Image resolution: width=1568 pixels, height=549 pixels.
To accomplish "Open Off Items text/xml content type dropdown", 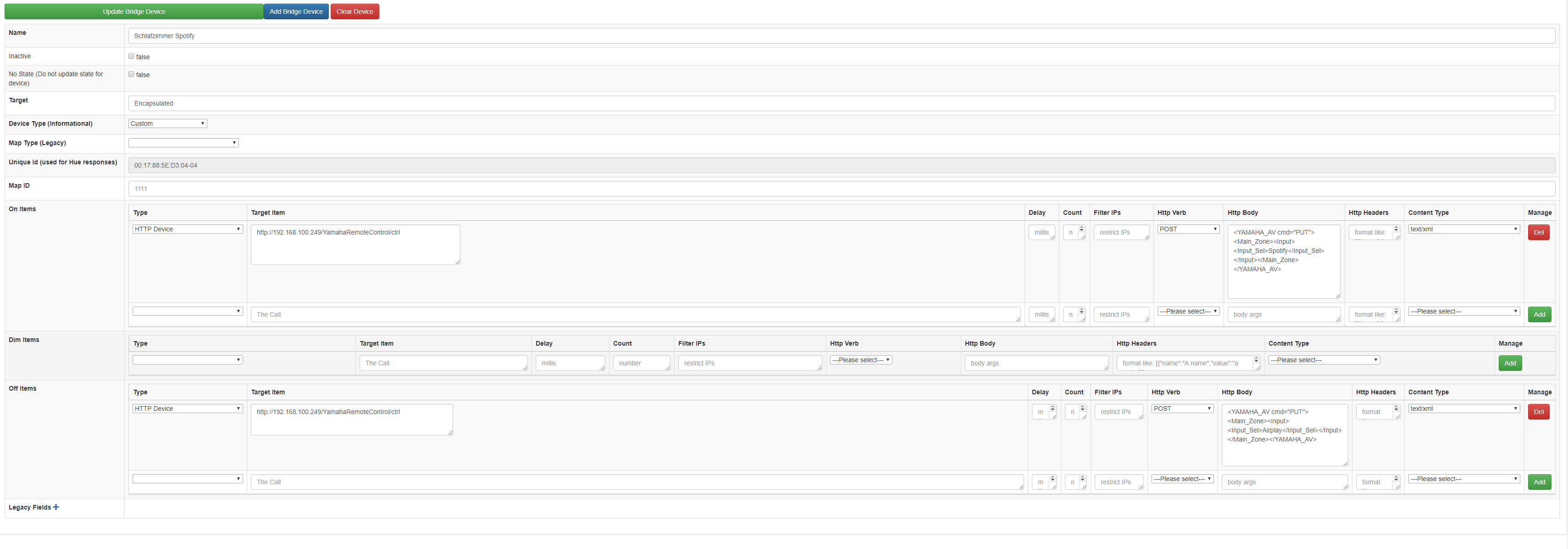I will click(x=1463, y=408).
